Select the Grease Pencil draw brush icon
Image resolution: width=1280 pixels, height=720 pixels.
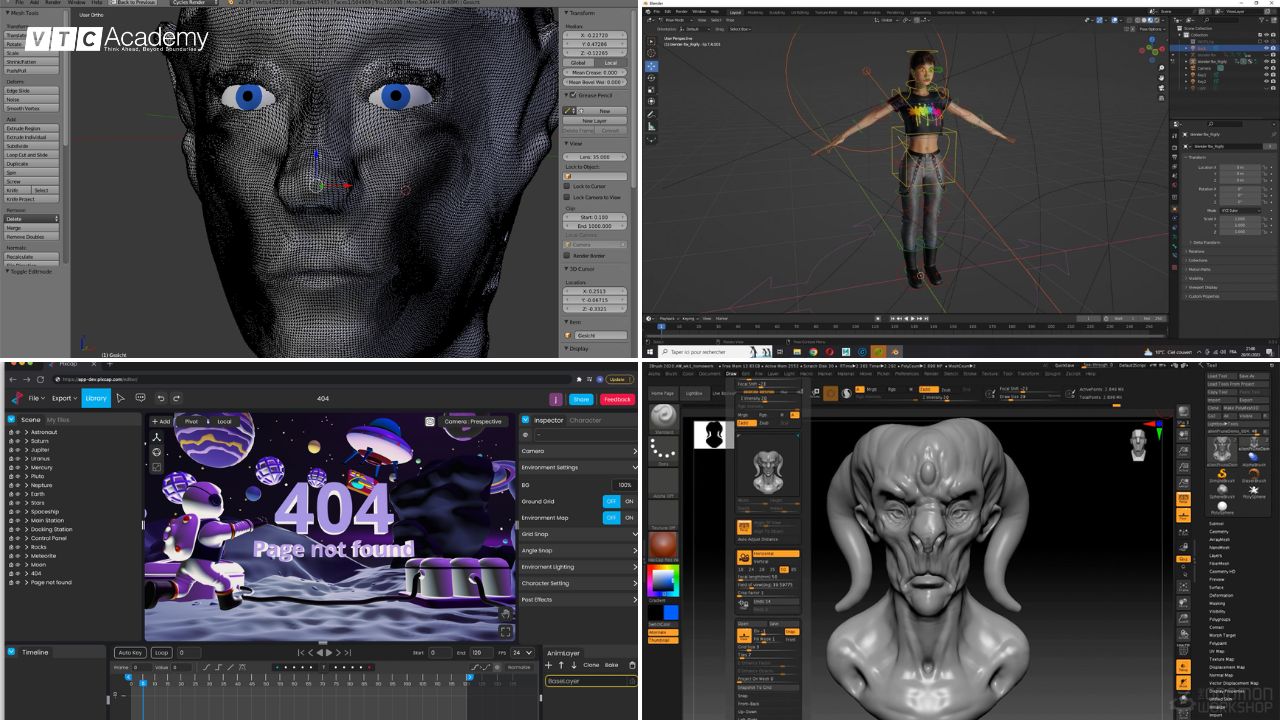point(567,108)
